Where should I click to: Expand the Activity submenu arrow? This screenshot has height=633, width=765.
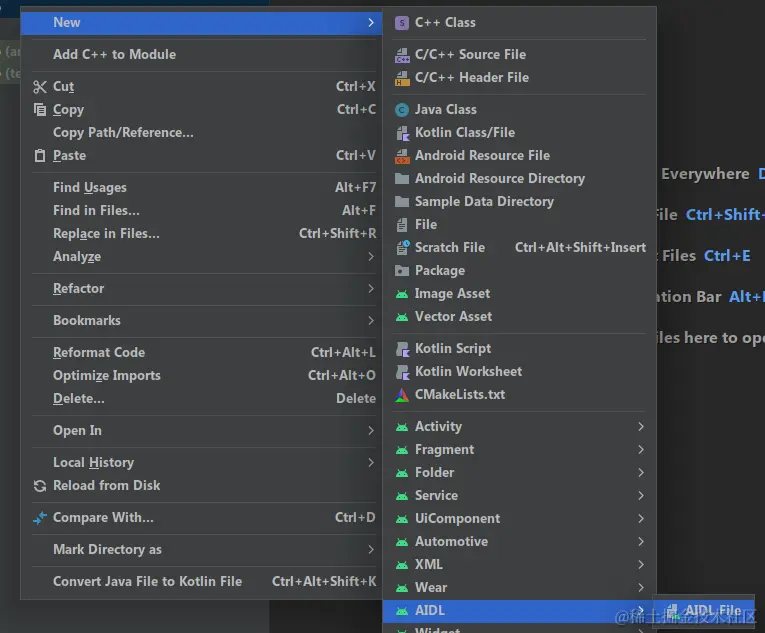pos(641,427)
